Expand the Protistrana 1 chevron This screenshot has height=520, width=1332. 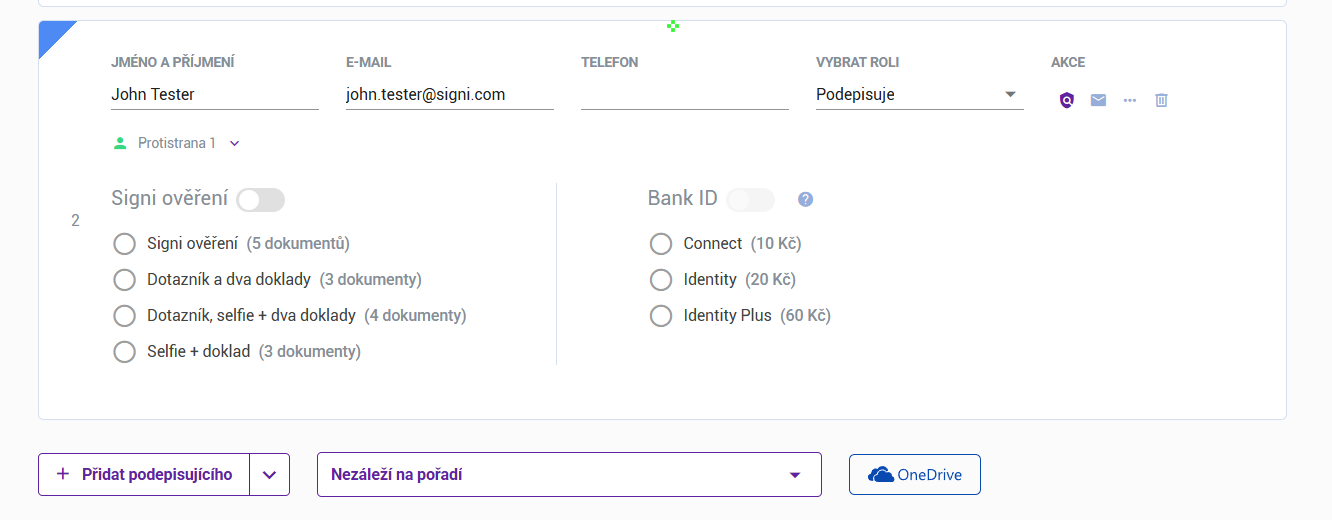pos(235,143)
